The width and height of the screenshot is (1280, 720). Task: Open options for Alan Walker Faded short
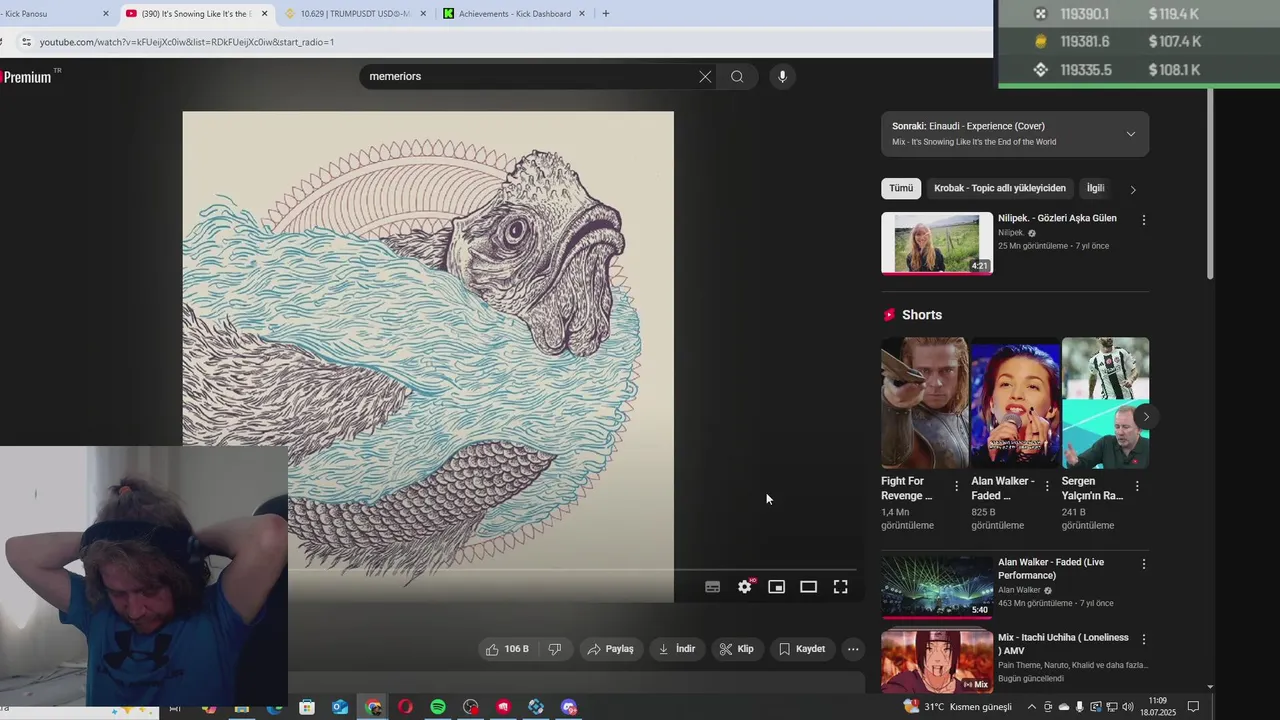click(x=1047, y=486)
